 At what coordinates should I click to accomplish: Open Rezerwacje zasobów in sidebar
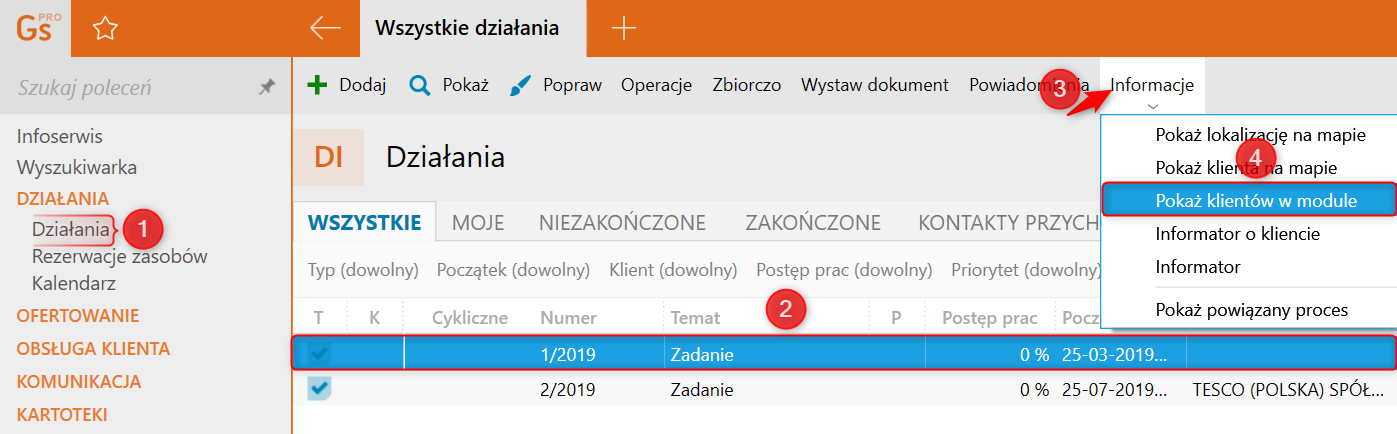pos(119,256)
